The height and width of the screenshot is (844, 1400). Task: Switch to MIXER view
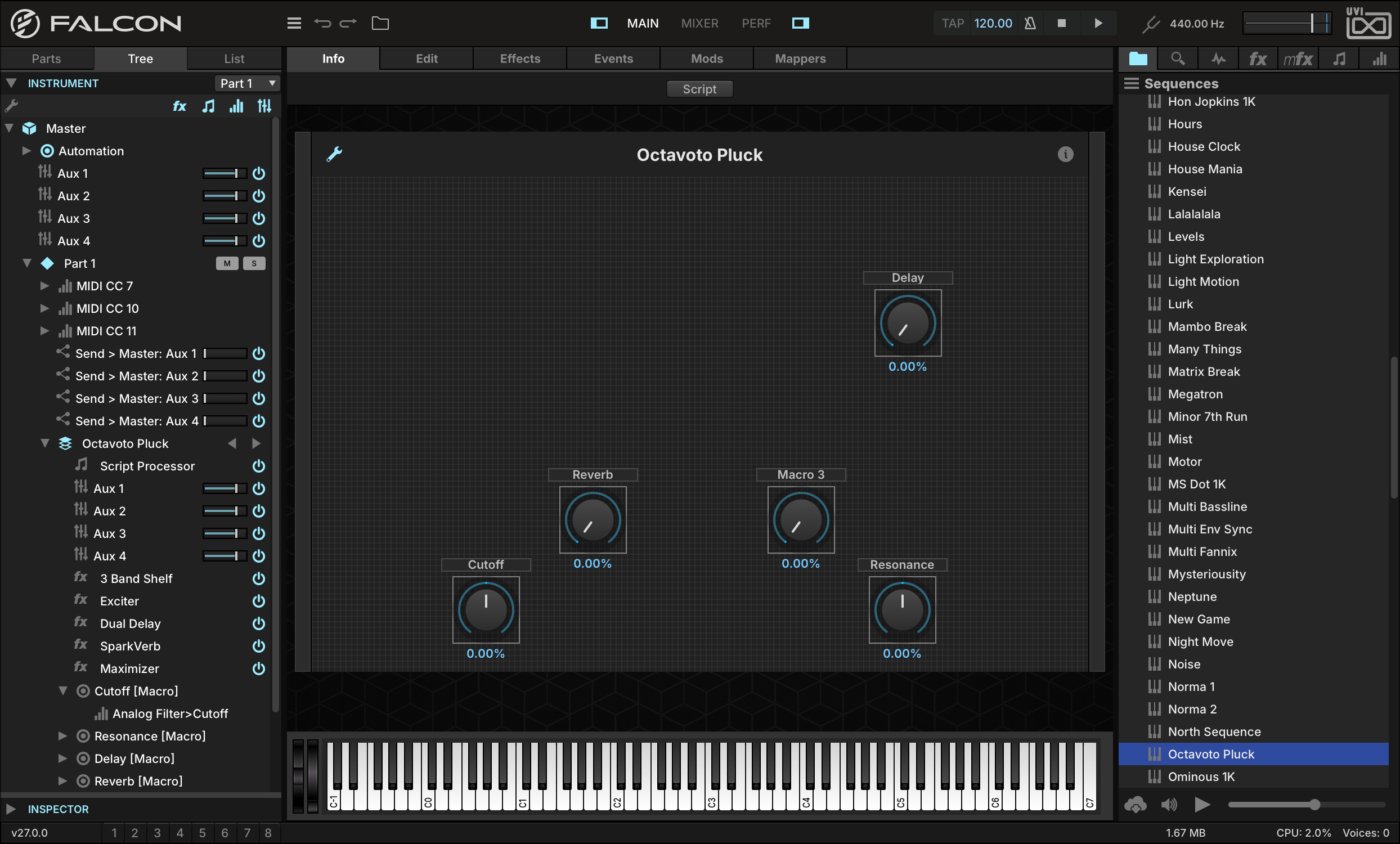pyautogui.click(x=699, y=23)
